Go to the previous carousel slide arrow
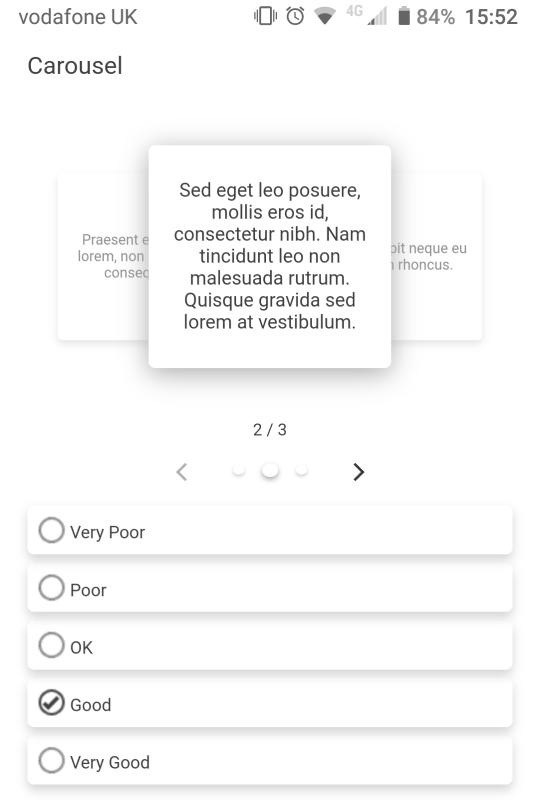The image size is (539, 809). tap(182, 472)
